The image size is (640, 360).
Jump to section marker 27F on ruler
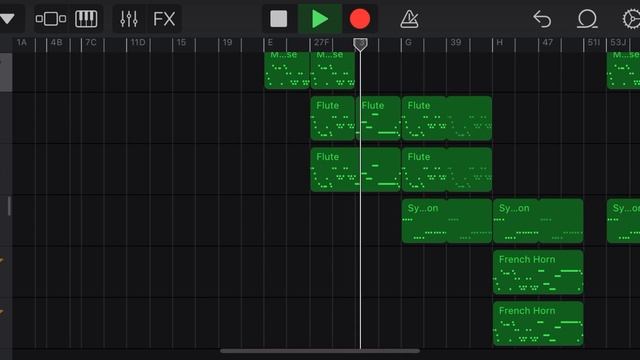coord(321,42)
